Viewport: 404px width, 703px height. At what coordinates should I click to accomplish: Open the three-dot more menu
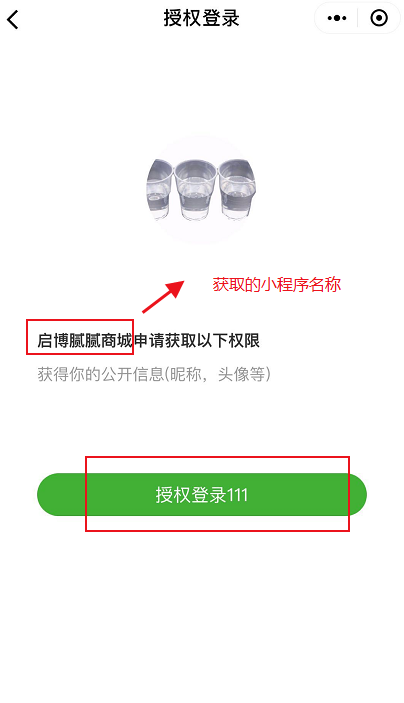click(x=337, y=18)
